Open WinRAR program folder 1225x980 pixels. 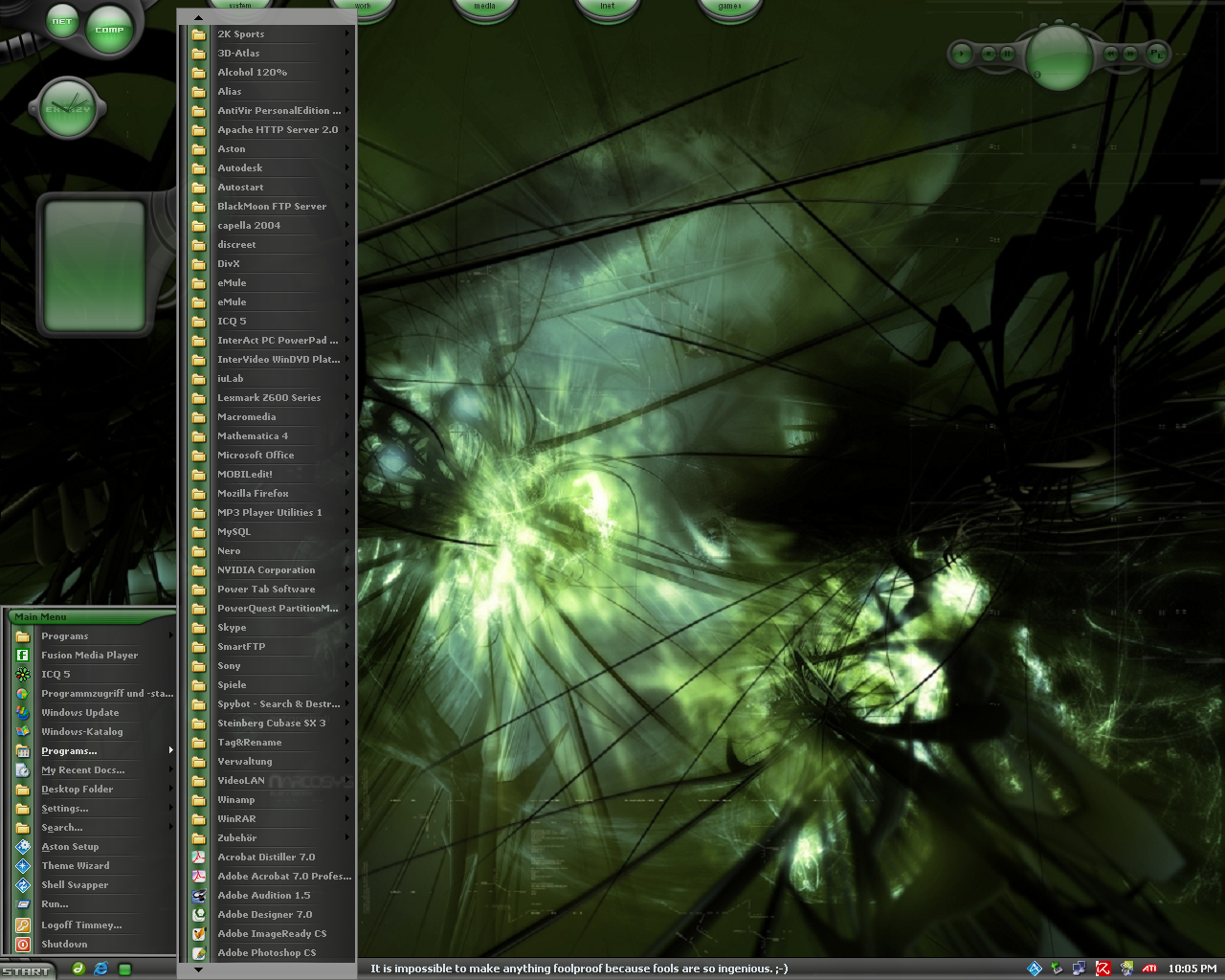coord(271,819)
